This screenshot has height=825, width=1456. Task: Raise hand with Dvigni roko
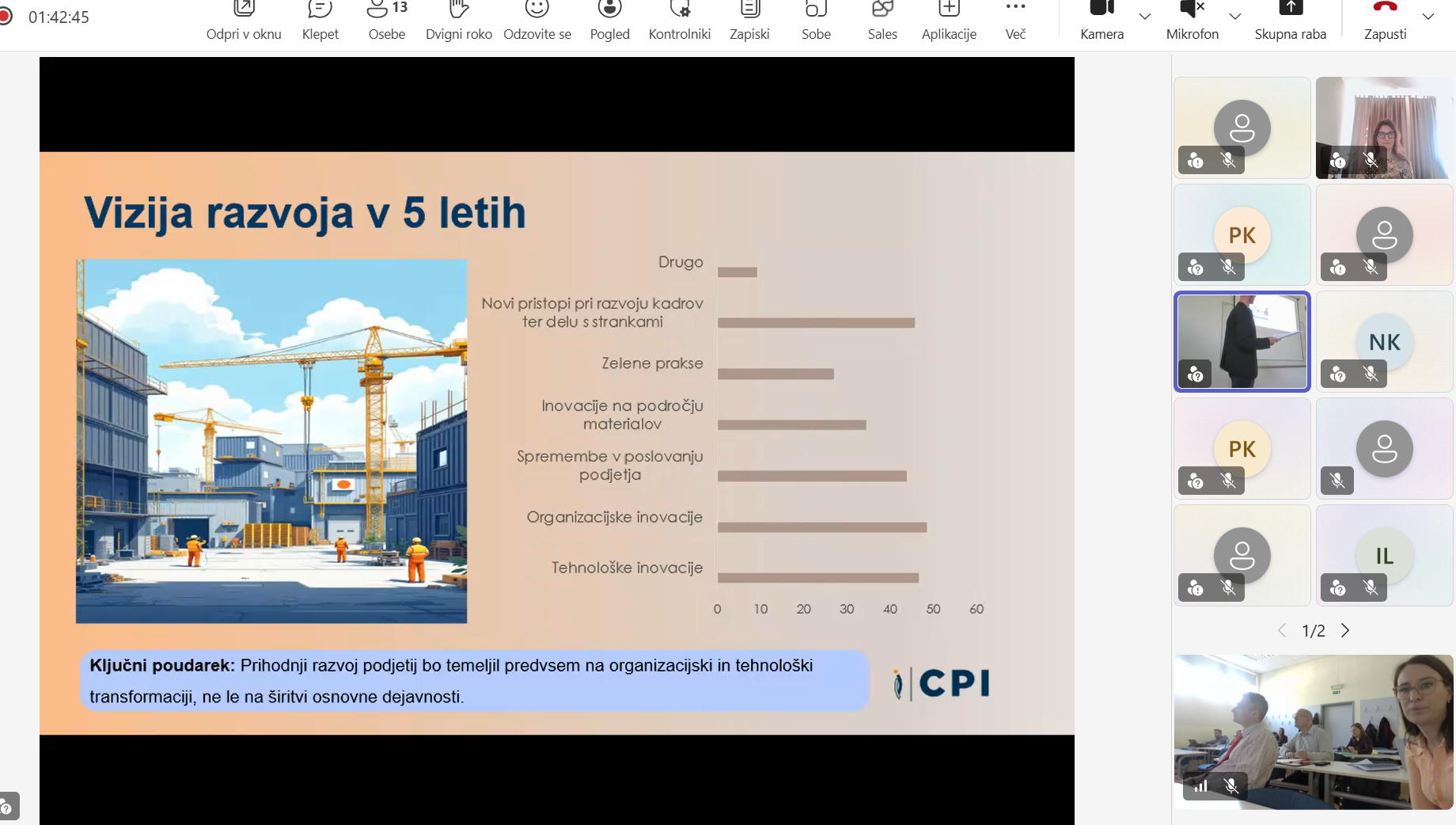pyautogui.click(x=458, y=20)
